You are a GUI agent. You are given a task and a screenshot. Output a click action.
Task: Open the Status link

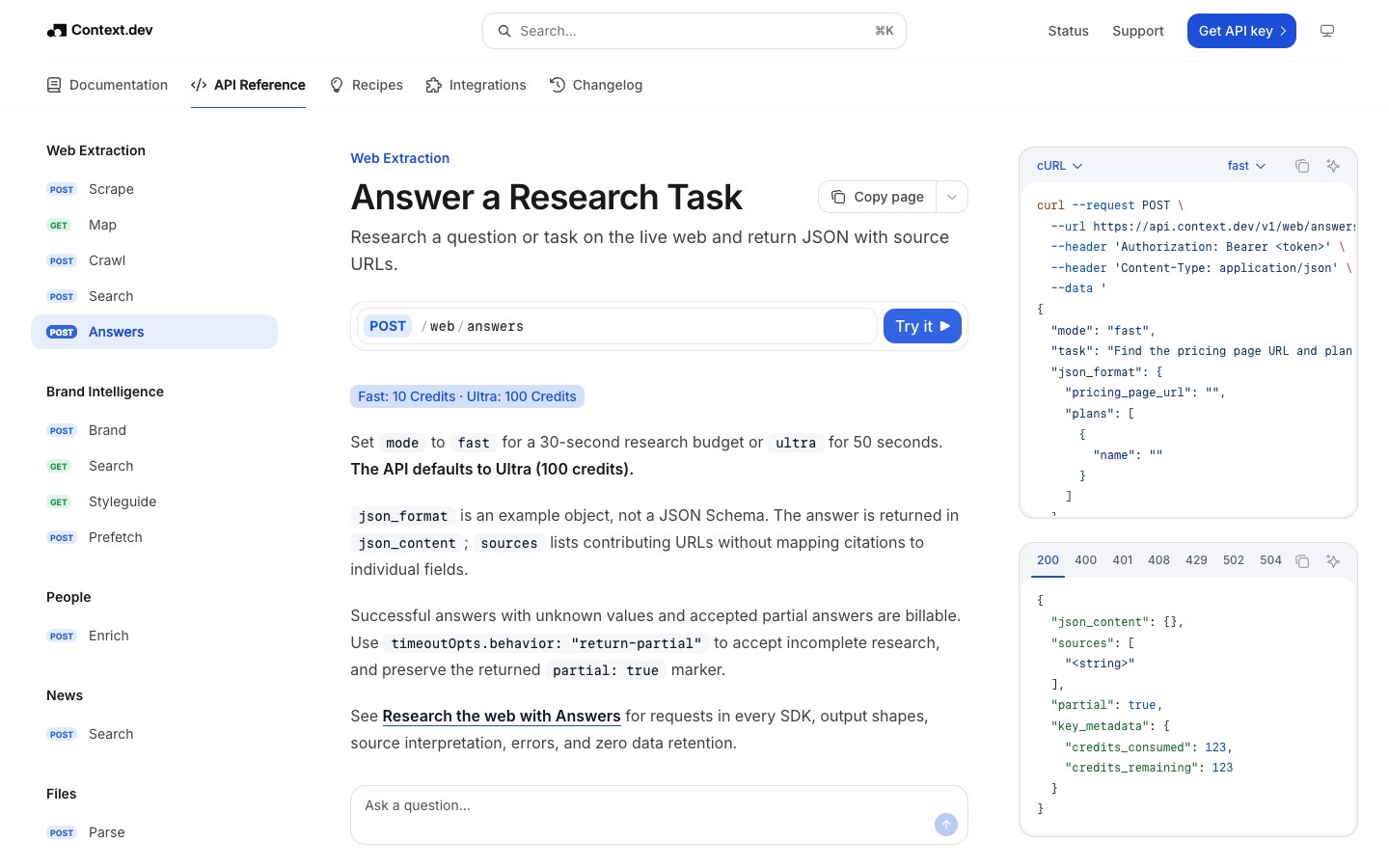click(x=1068, y=31)
